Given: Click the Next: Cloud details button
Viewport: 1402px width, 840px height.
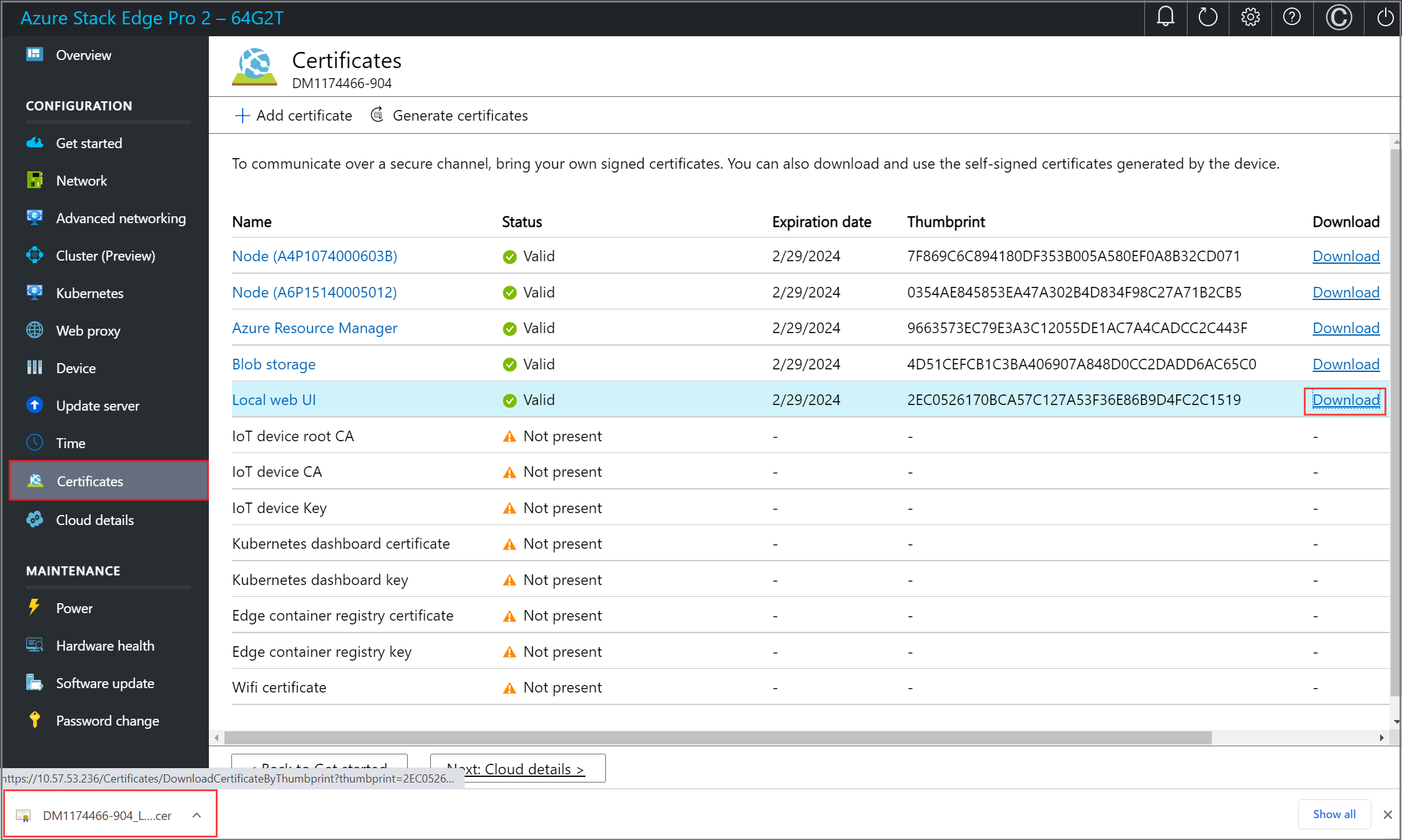Looking at the screenshot, I should click(x=517, y=769).
